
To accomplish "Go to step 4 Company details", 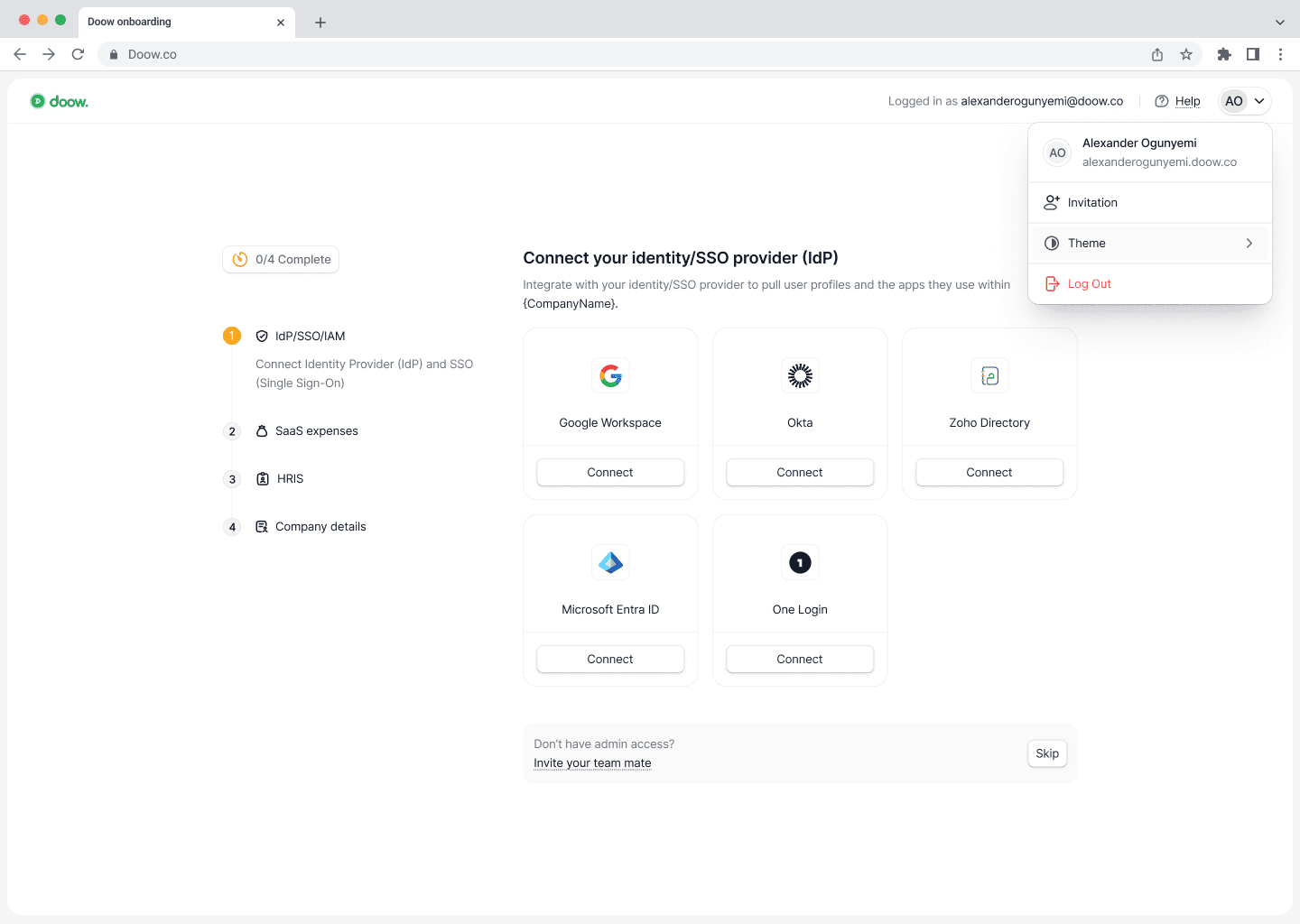I will 294,526.
